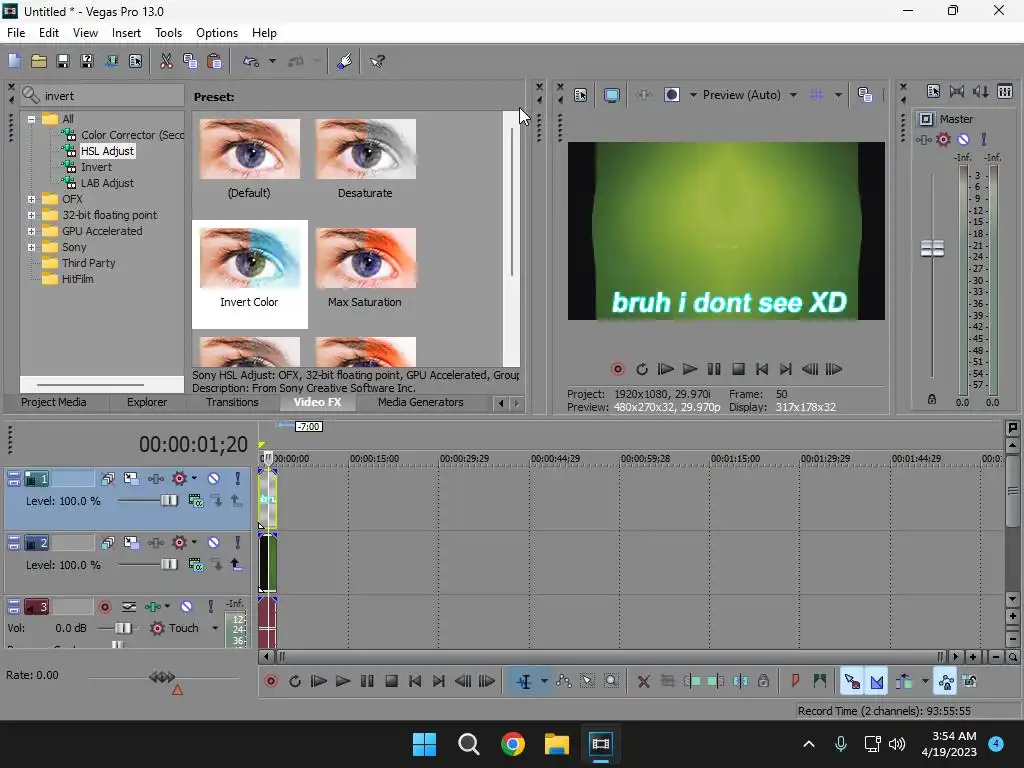This screenshot has width=1024, height=768.
Task: Undo the last action in toolbar
Action: pos(251,61)
